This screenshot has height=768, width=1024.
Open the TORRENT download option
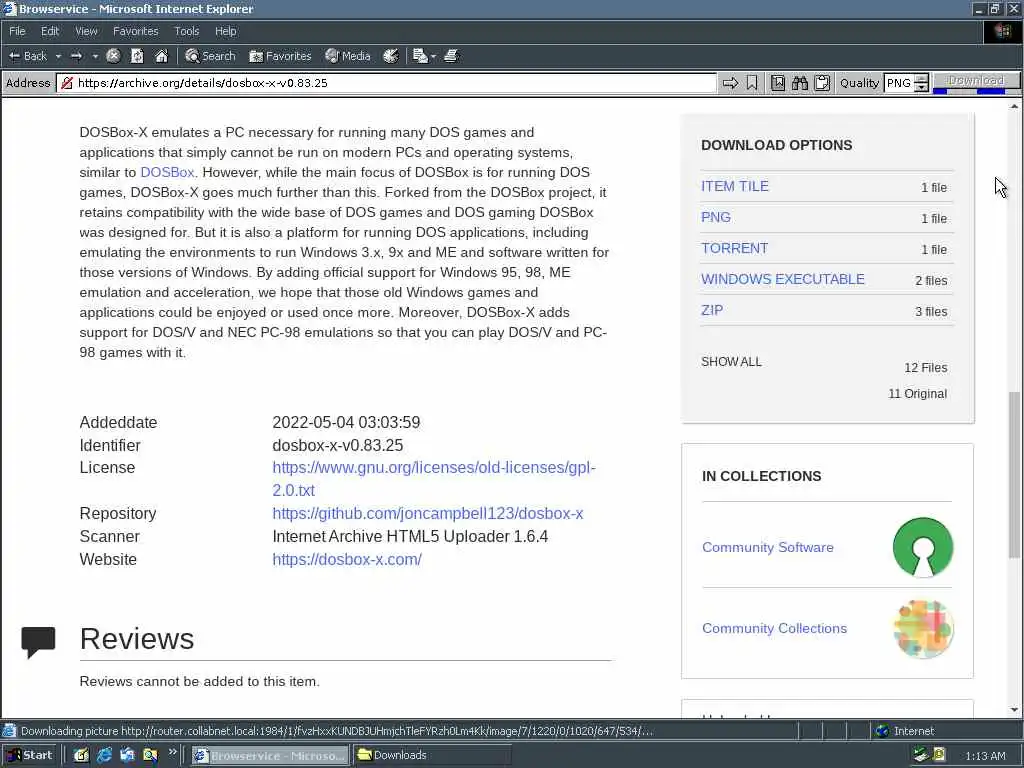tap(734, 248)
